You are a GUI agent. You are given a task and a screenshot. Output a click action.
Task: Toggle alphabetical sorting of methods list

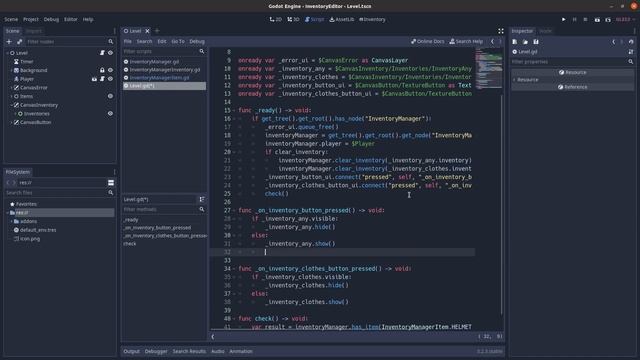202,199
